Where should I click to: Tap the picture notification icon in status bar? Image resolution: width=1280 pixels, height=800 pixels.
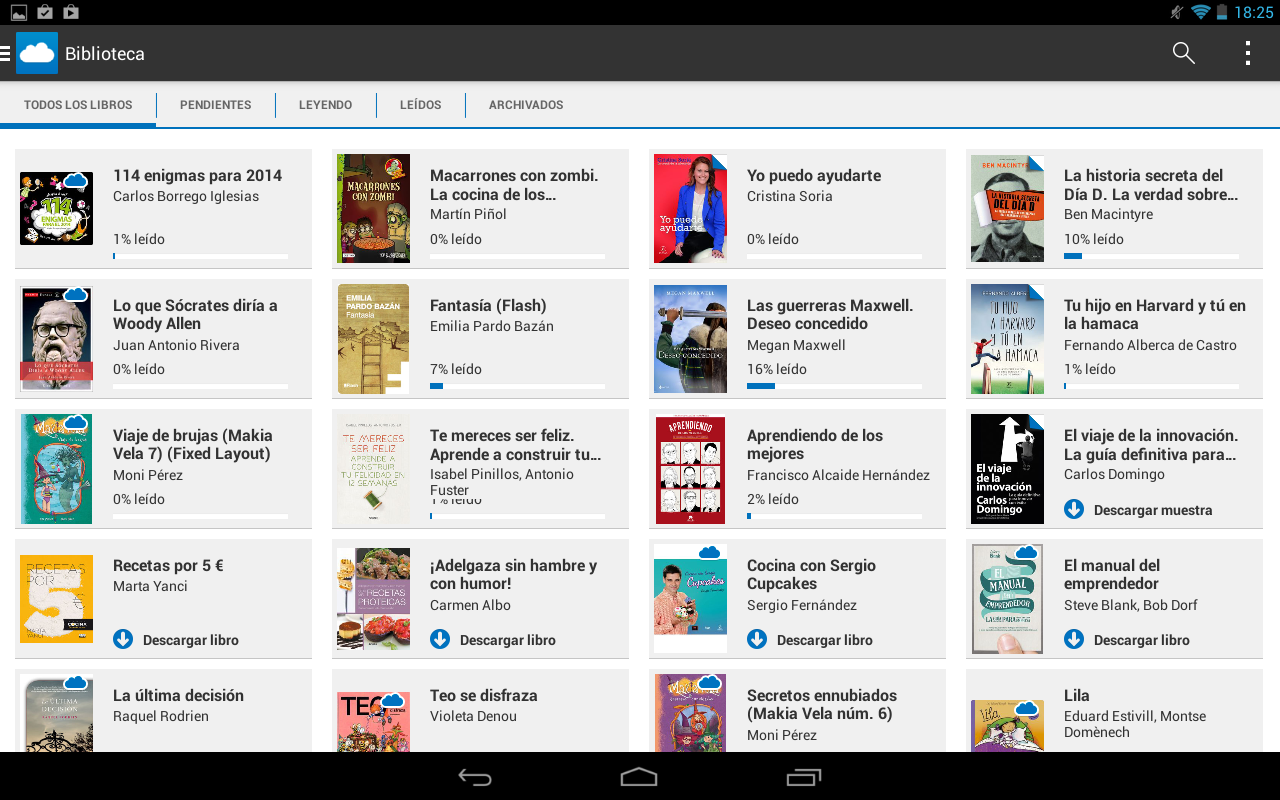point(18,12)
